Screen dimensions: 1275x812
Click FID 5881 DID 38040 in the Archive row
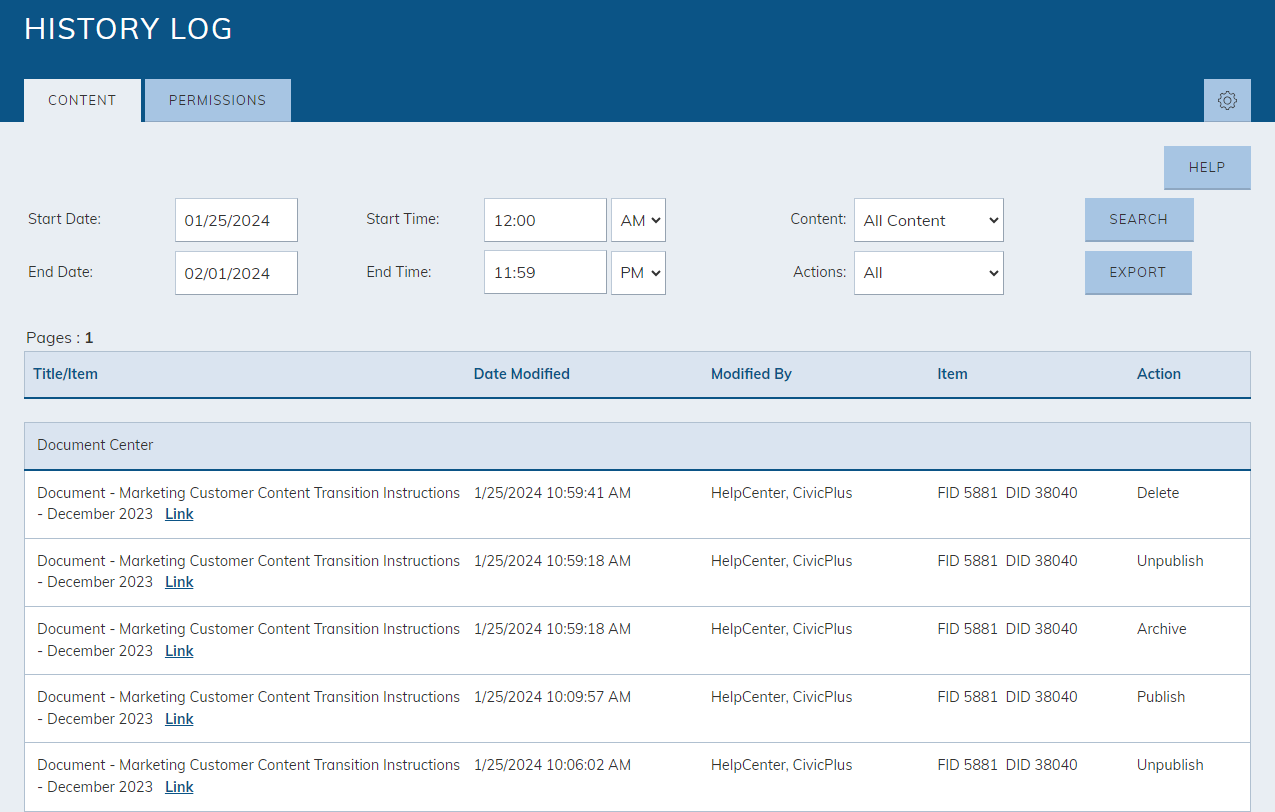(1007, 629)
